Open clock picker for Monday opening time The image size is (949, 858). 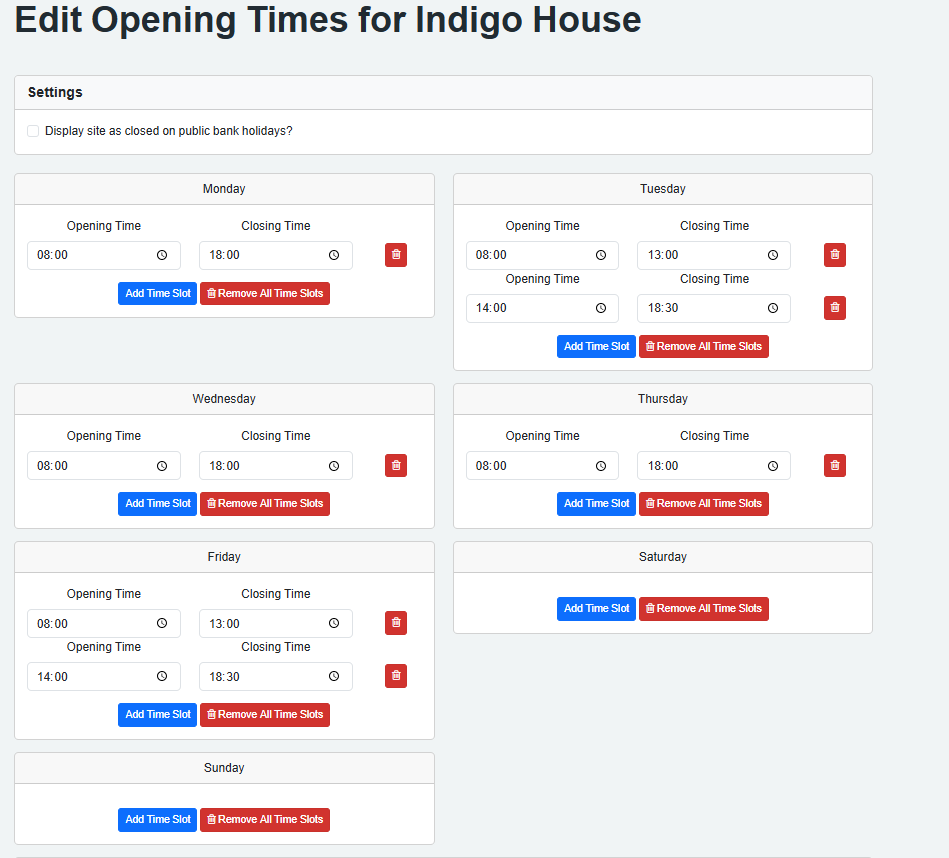[x=162, y=255]
